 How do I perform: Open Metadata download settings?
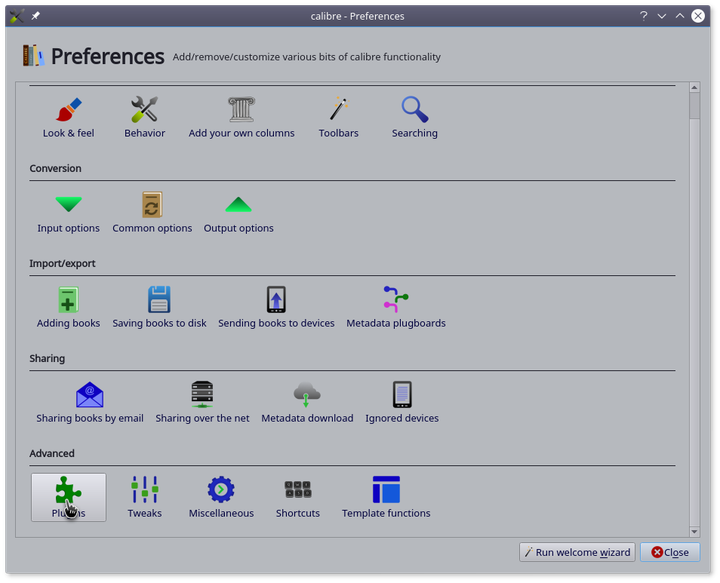[x=307, y=402]
